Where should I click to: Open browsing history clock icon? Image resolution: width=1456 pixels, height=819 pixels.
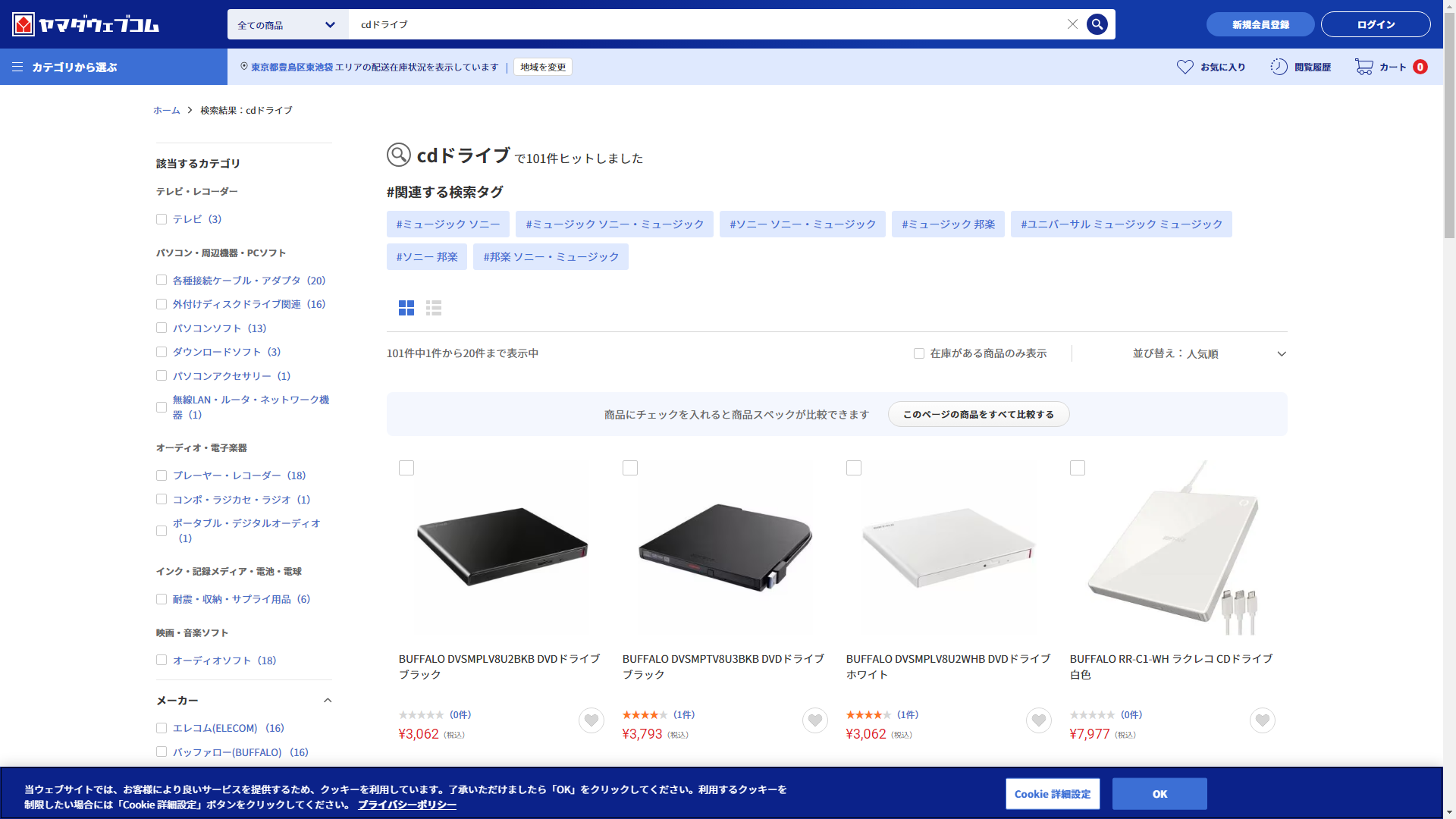(1279, 67)
